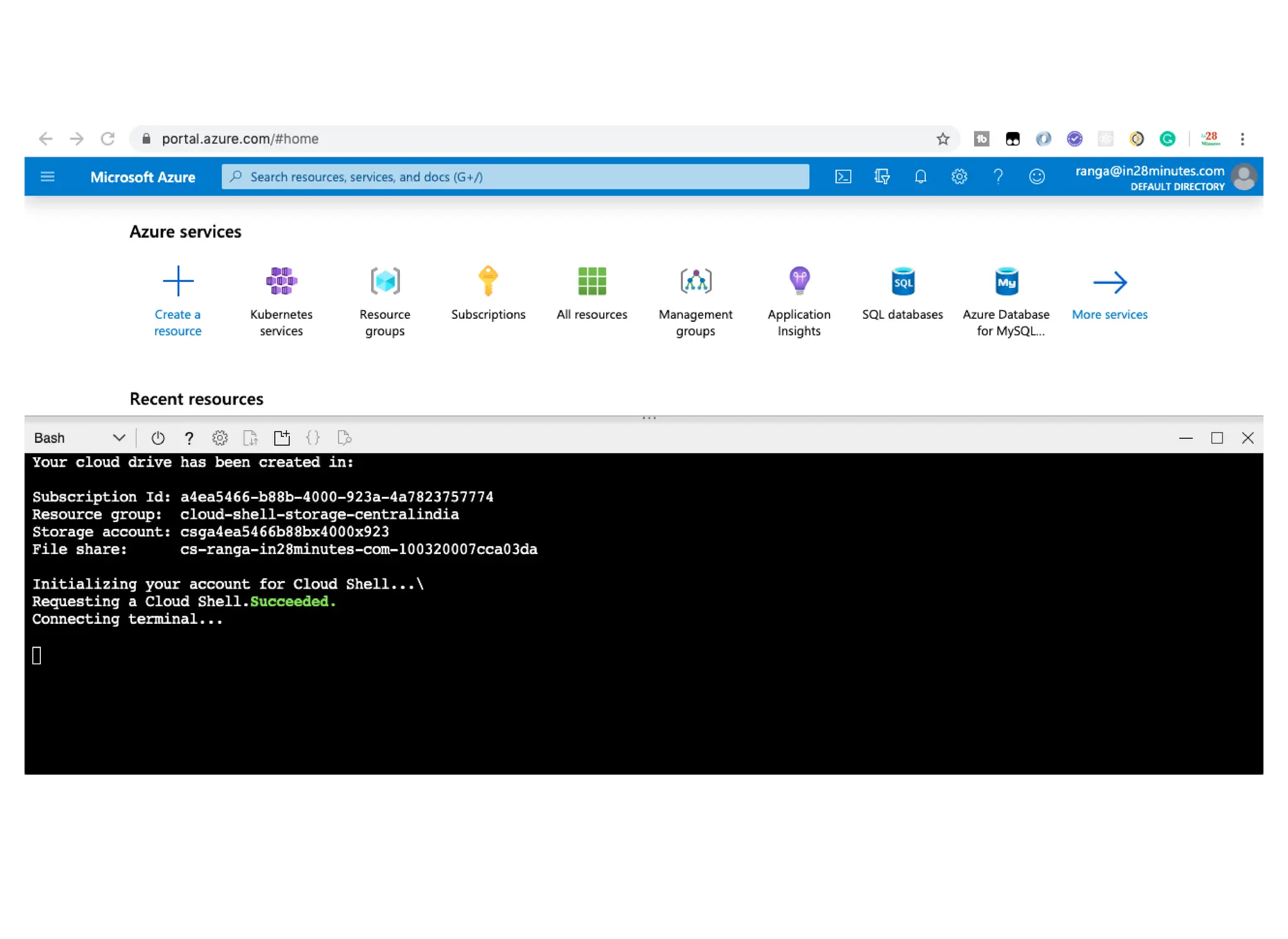Restart Cloud Shell with power icon

(158, 438)
